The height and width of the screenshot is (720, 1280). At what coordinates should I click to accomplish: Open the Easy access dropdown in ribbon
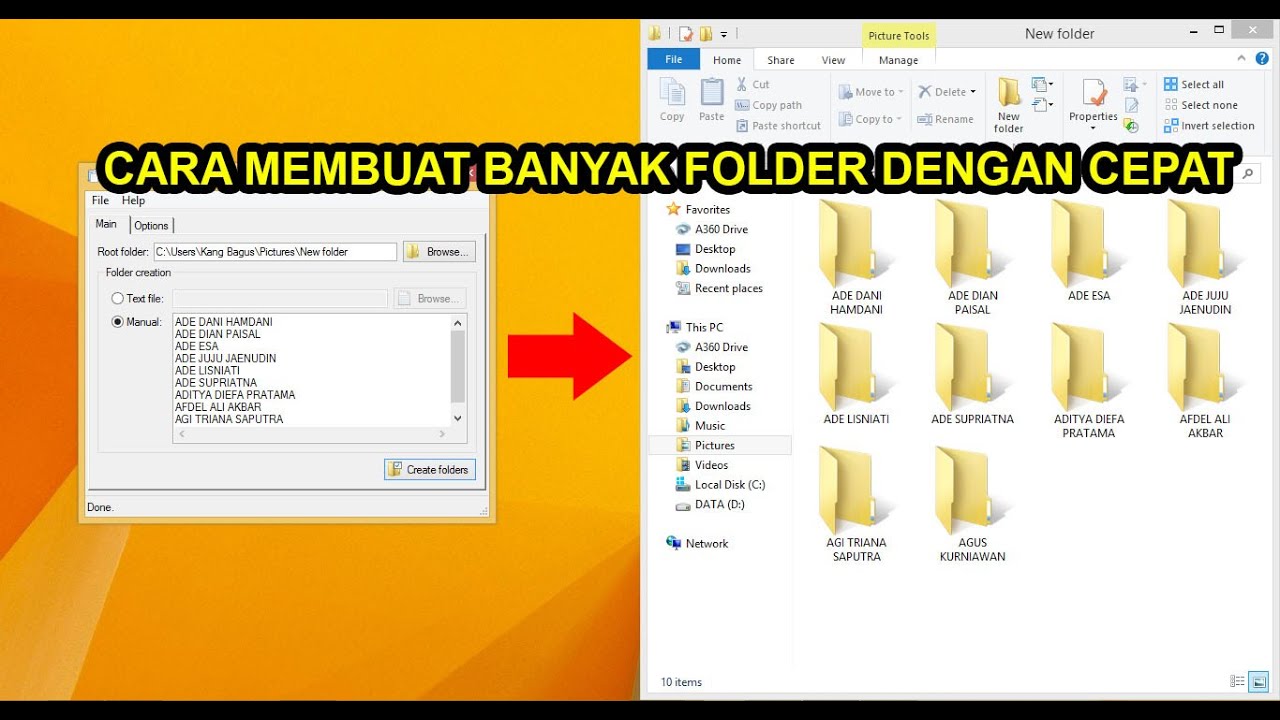(1043, 104)
